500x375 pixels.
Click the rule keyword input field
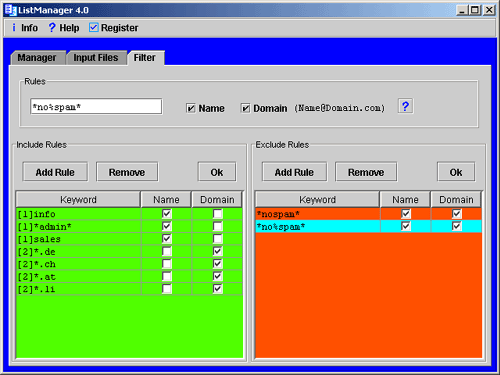point(96,107)
